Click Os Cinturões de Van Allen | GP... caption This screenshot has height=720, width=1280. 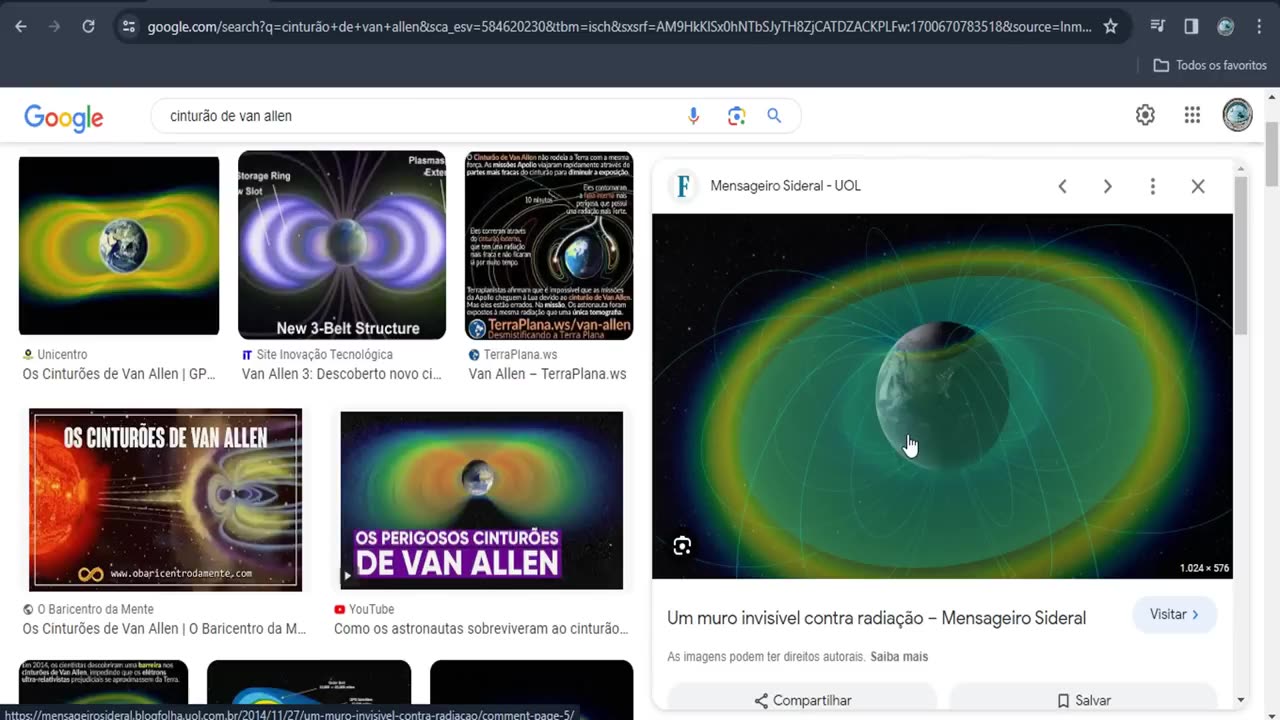point(119,374)
